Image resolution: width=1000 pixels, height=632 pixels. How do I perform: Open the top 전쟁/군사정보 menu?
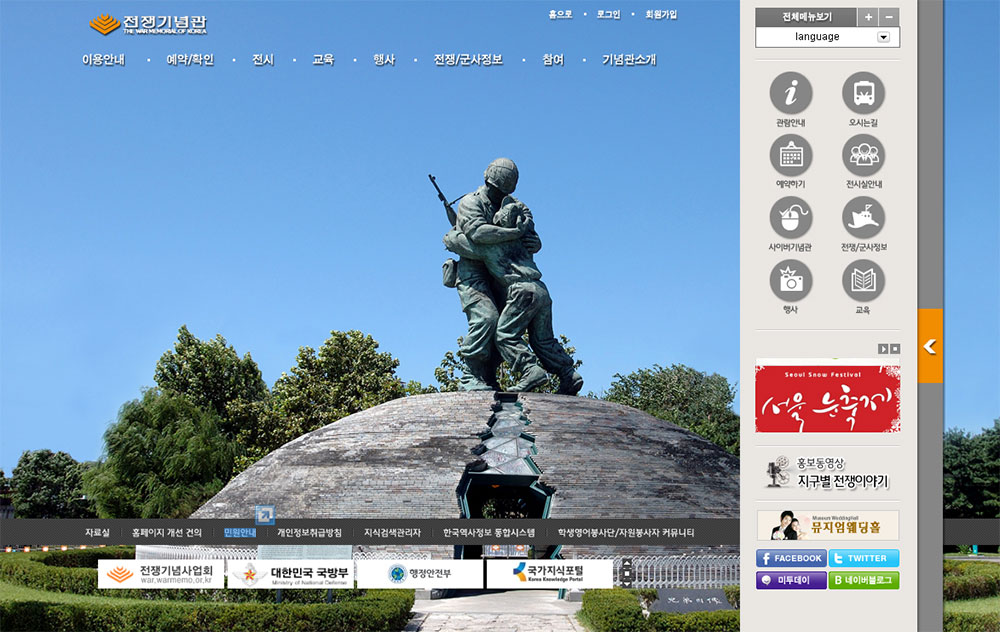click(468, 60)
